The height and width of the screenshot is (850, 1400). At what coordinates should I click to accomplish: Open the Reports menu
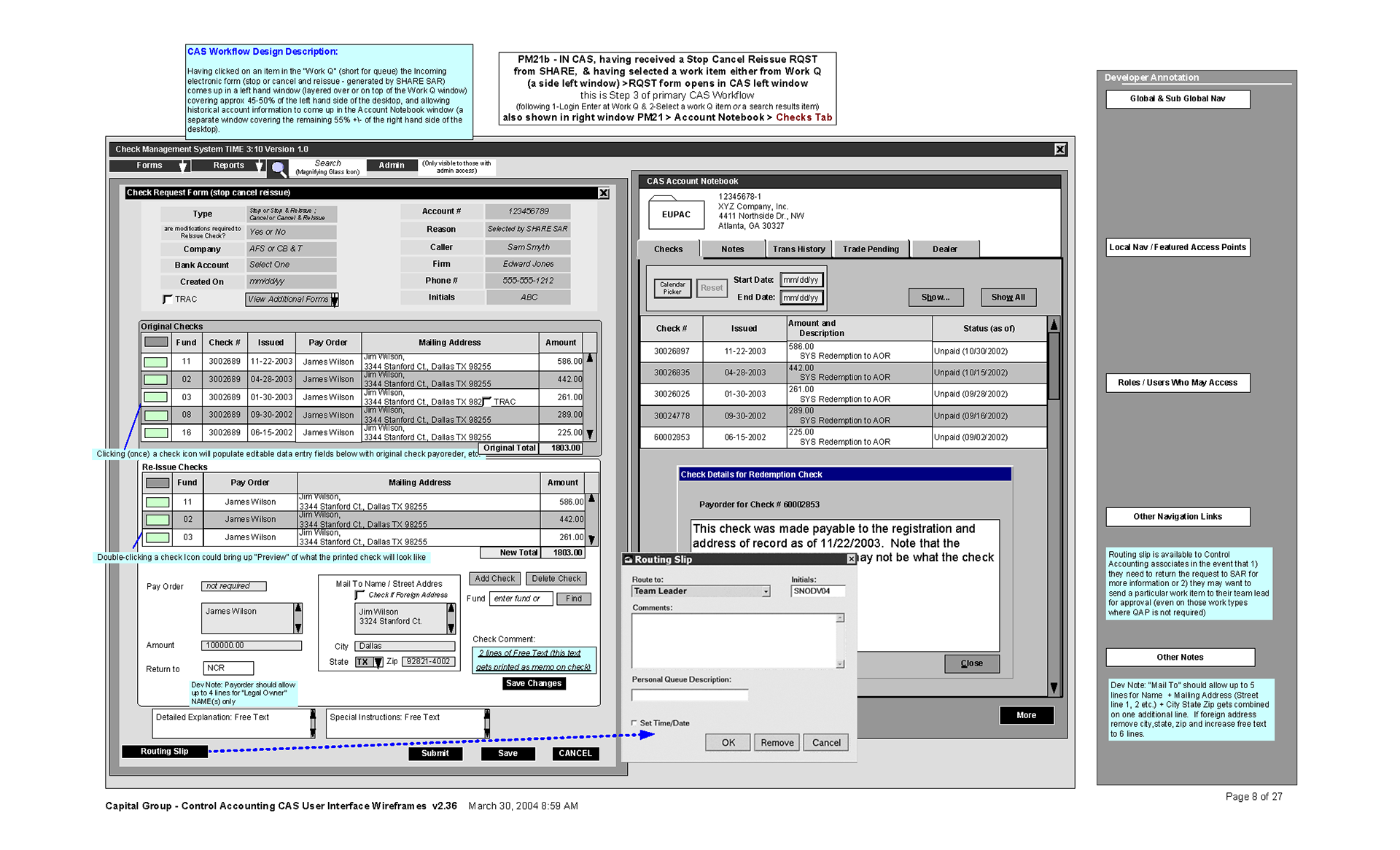tap(228, 165)
